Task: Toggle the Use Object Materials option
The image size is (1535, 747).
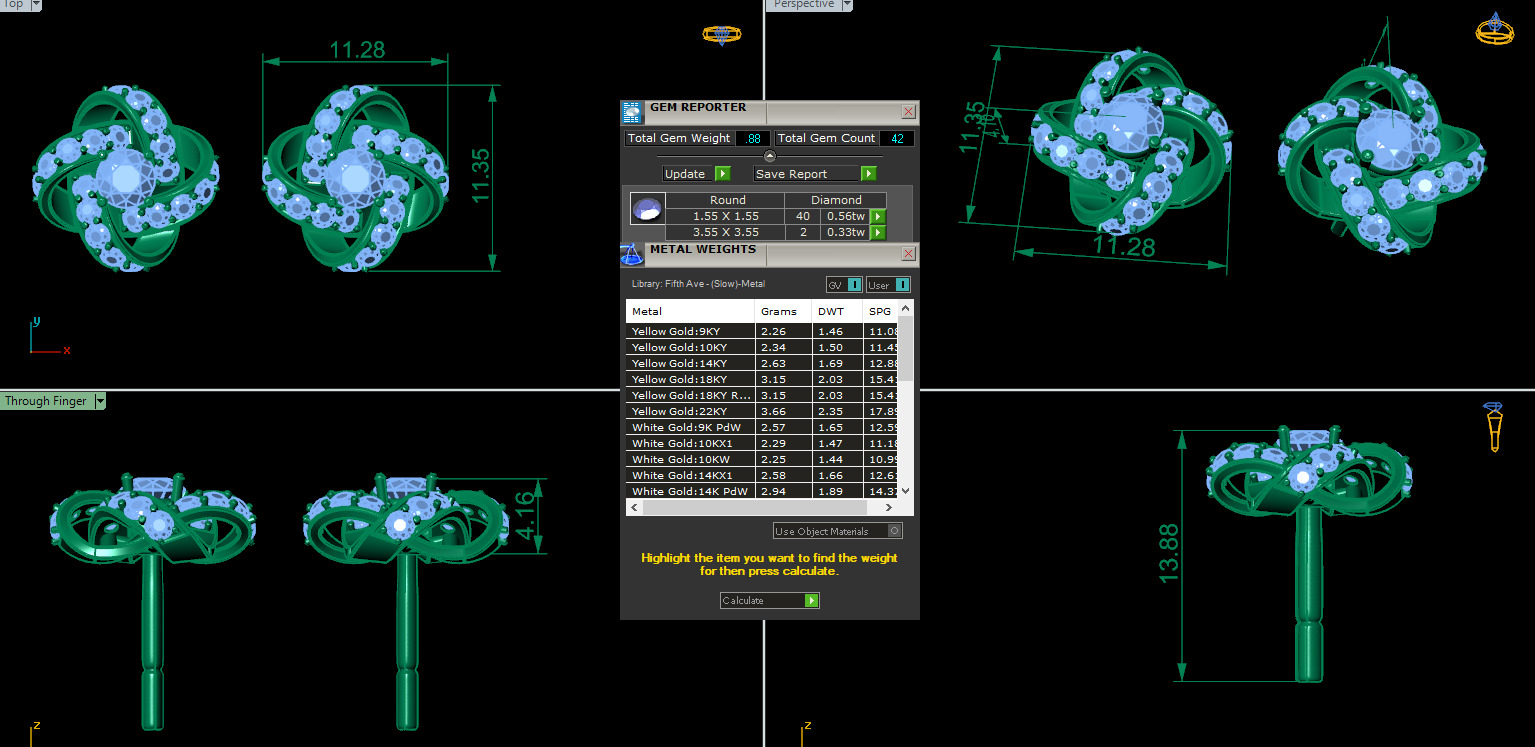Action: [838, 531]
